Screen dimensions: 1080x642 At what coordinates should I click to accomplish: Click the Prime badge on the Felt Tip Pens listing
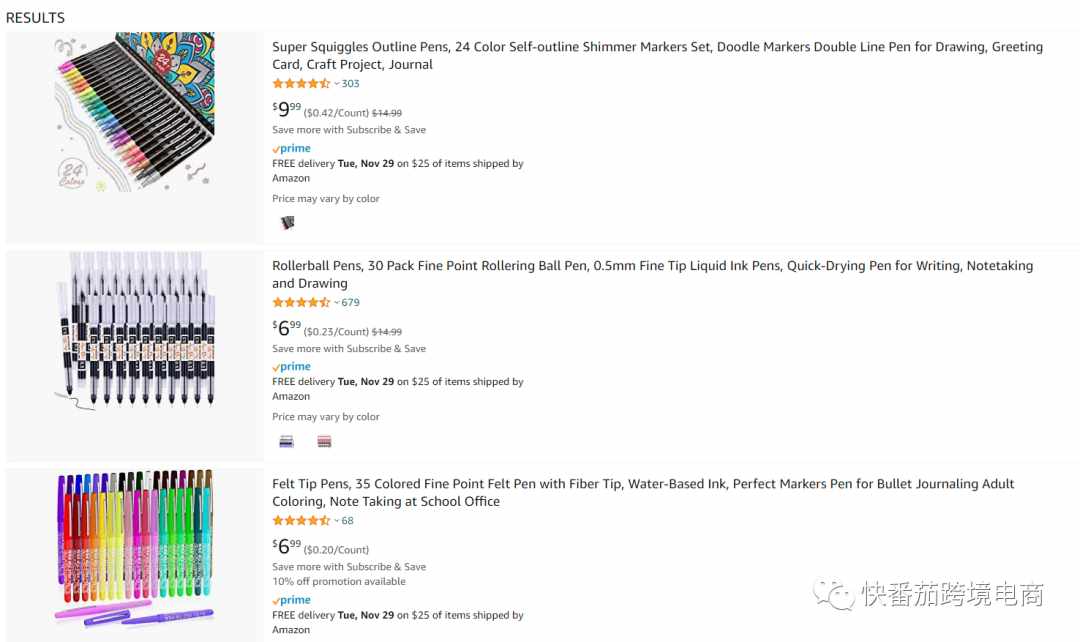click(x=291, y=600)
